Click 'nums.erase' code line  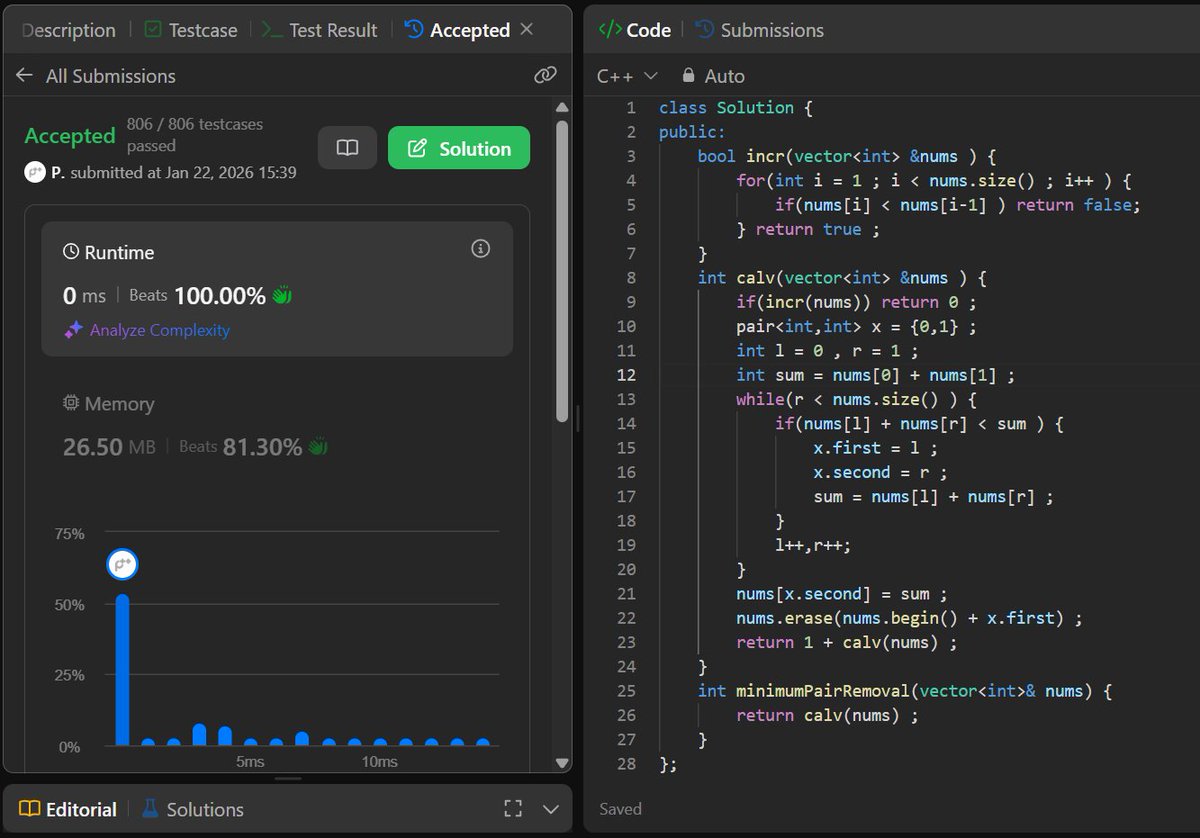coord(909,618)
